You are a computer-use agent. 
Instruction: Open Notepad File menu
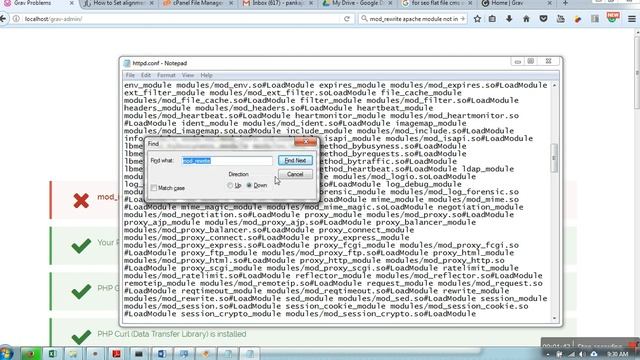pos(130,76)
